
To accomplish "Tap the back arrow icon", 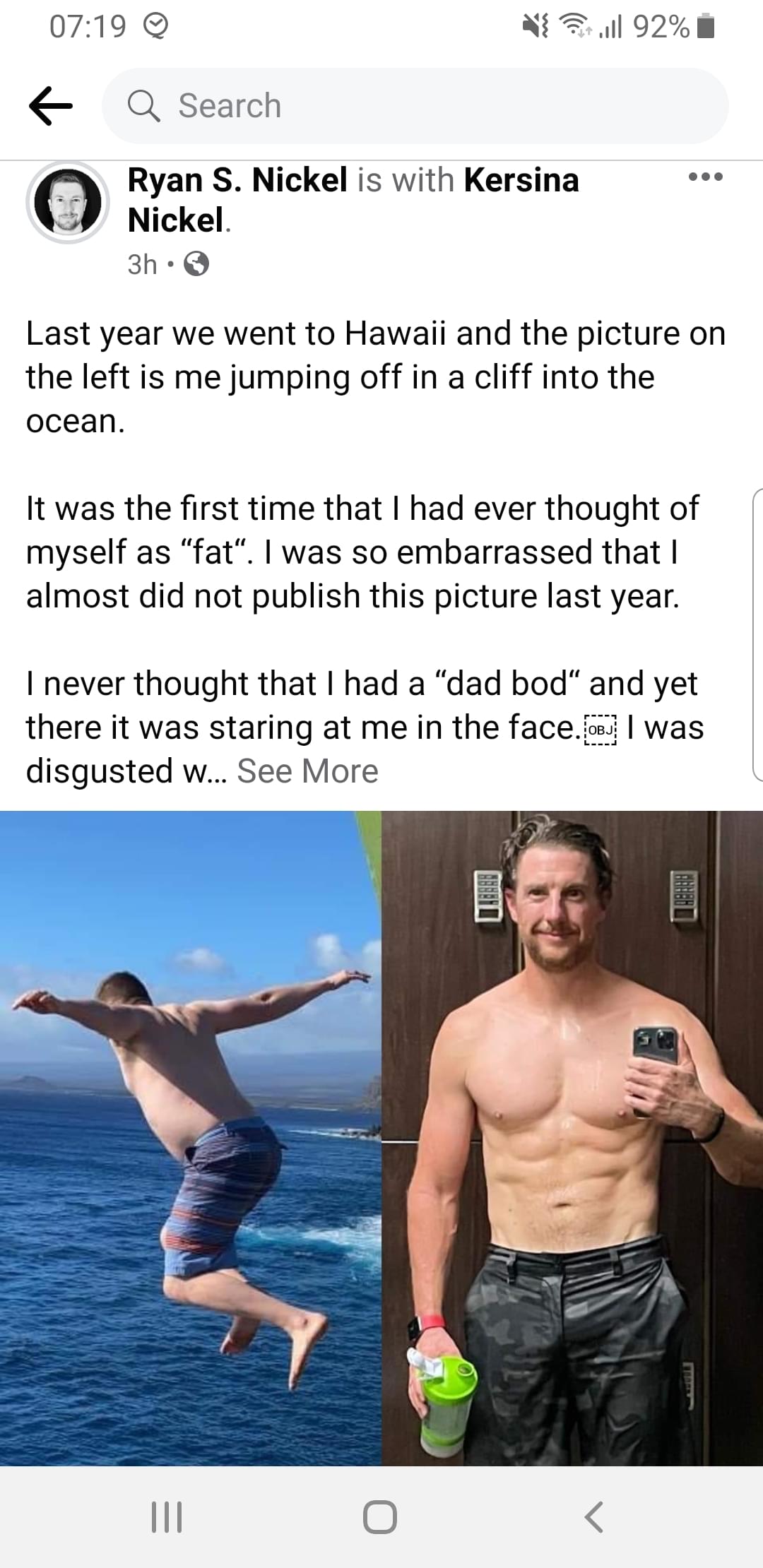I will click(x=50, y=106).
